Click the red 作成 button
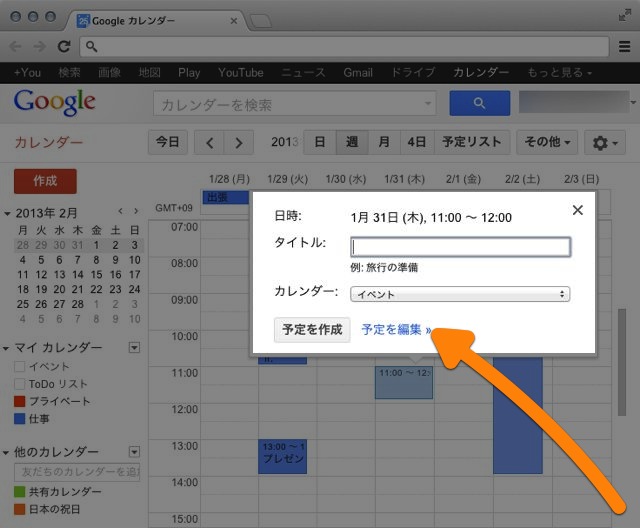This screenshot has width=640, height=528. [45, 181]
